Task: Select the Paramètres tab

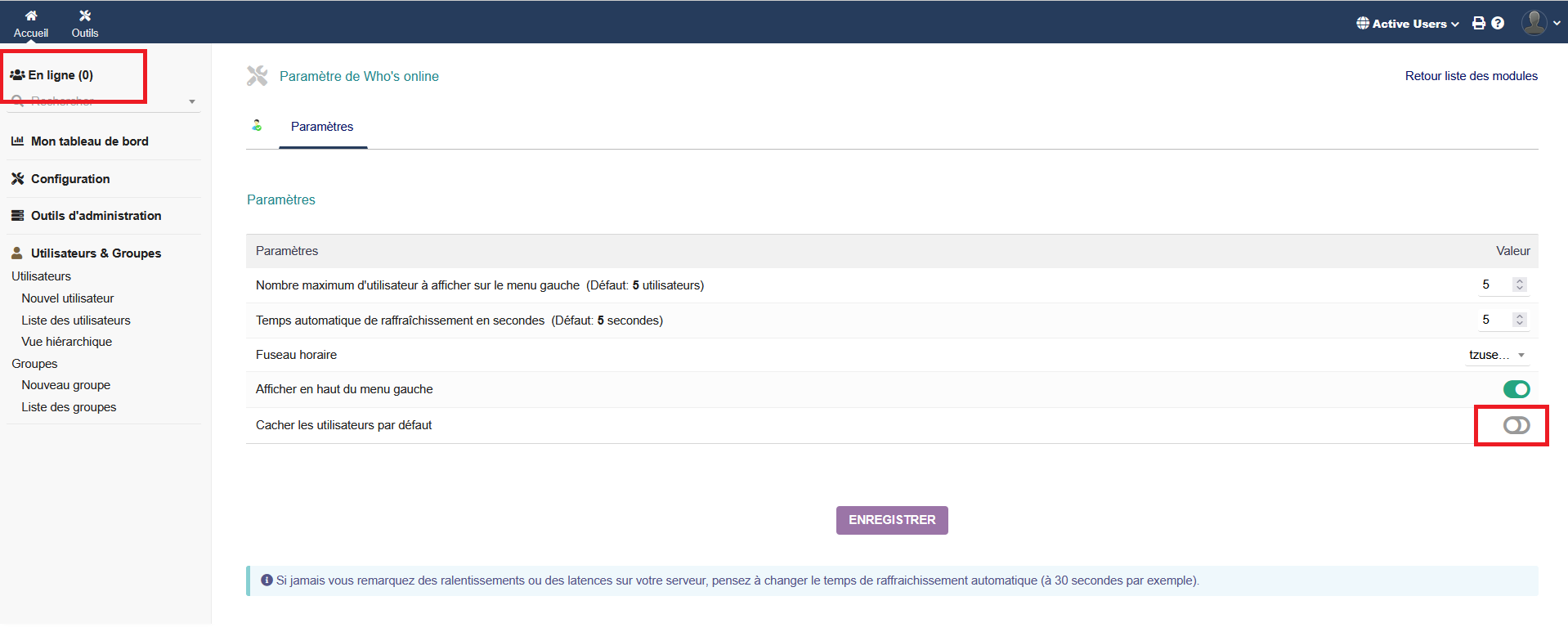Action: (322, 127)
